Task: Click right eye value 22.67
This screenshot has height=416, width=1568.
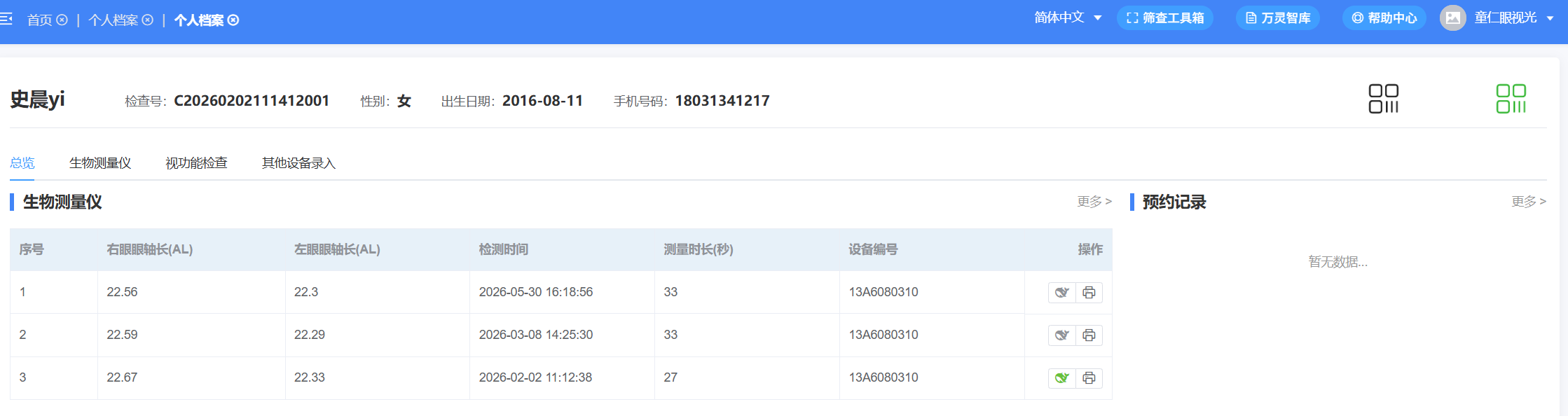Action: pyautogui.click(x=122, y=377)
